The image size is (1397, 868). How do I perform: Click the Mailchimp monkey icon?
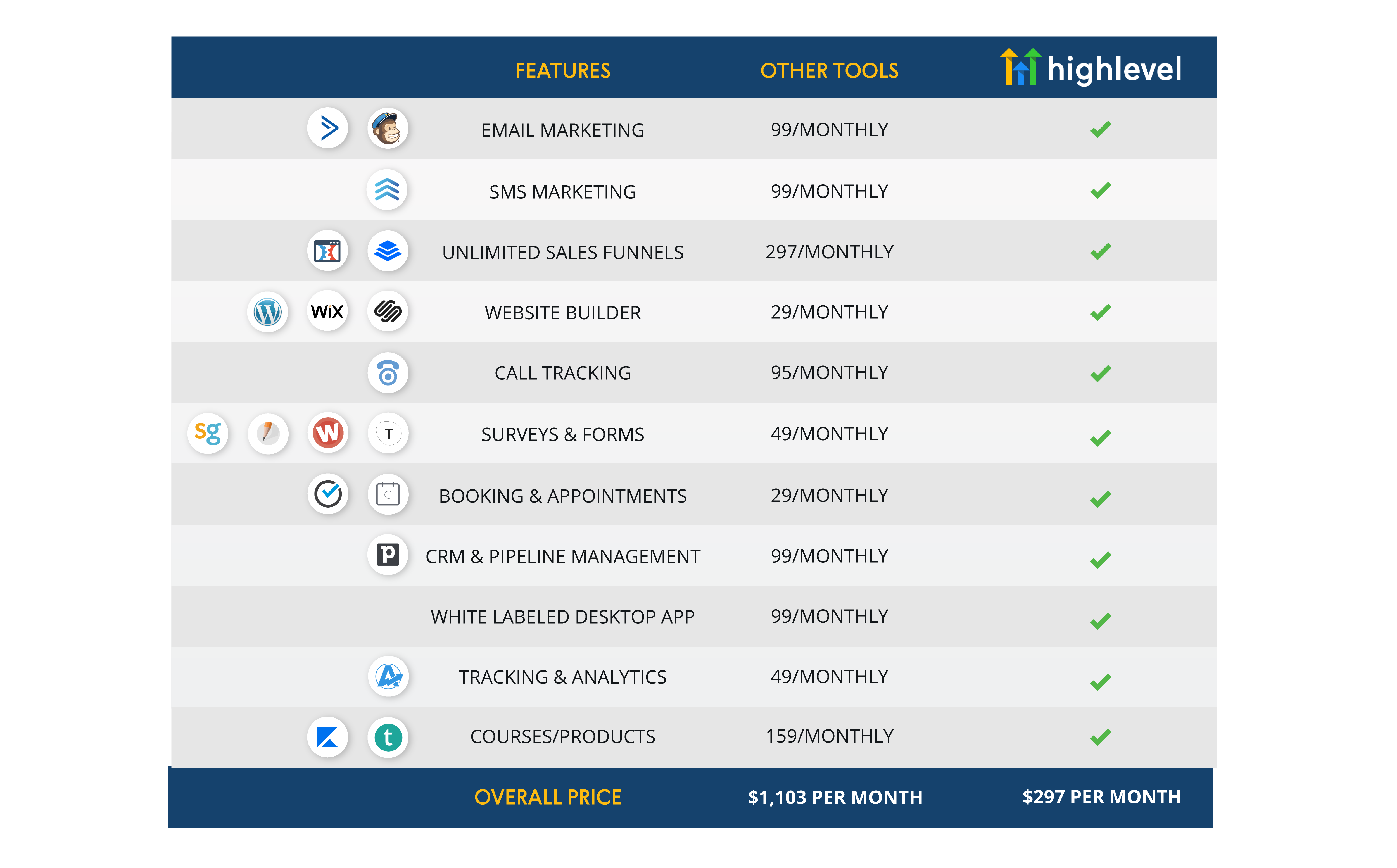[x=388, y=129]
